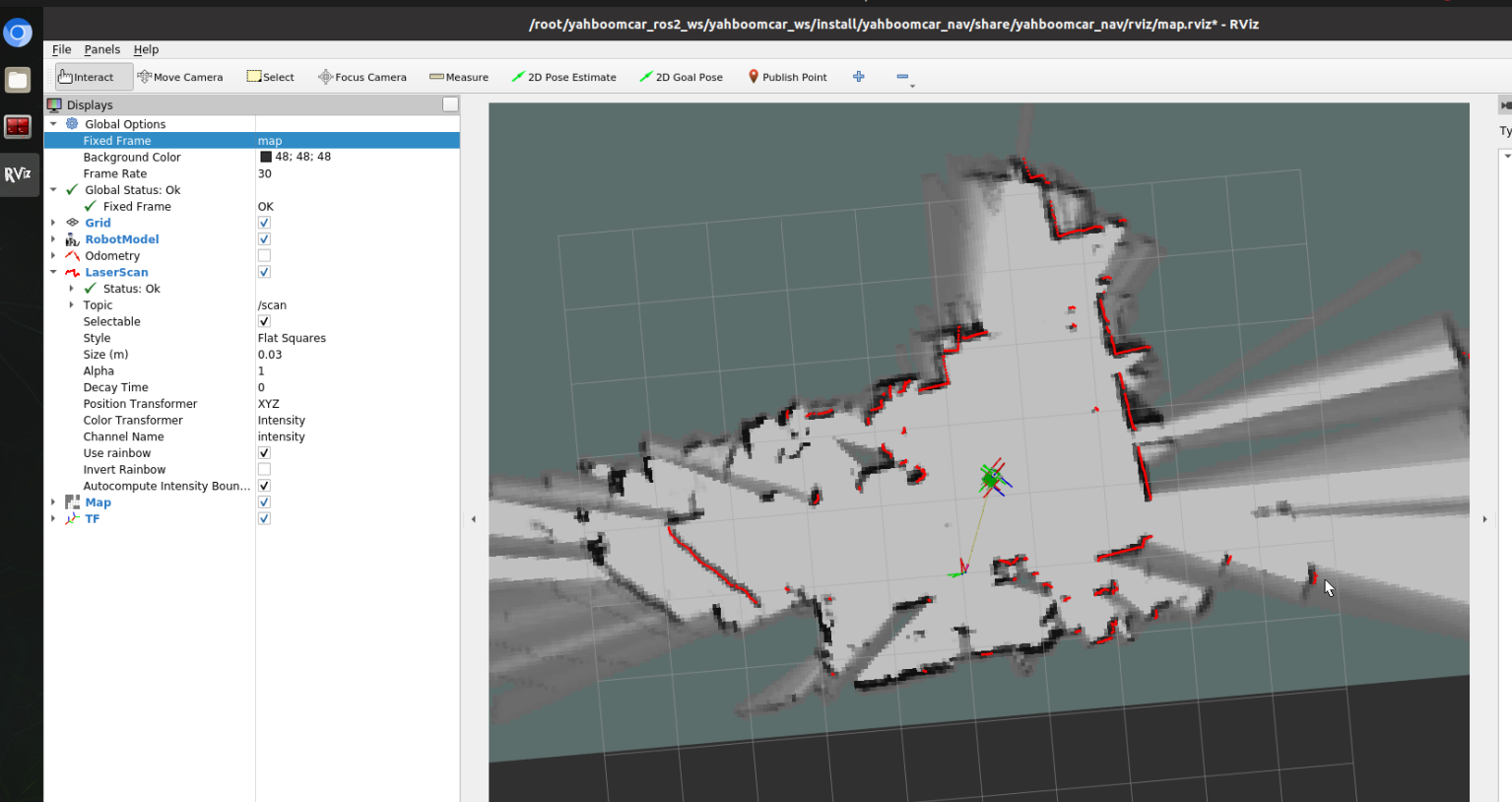Select the 2D Goal Pose tool
Viewport: 1512px width, 802px height.
coord(681,77)
